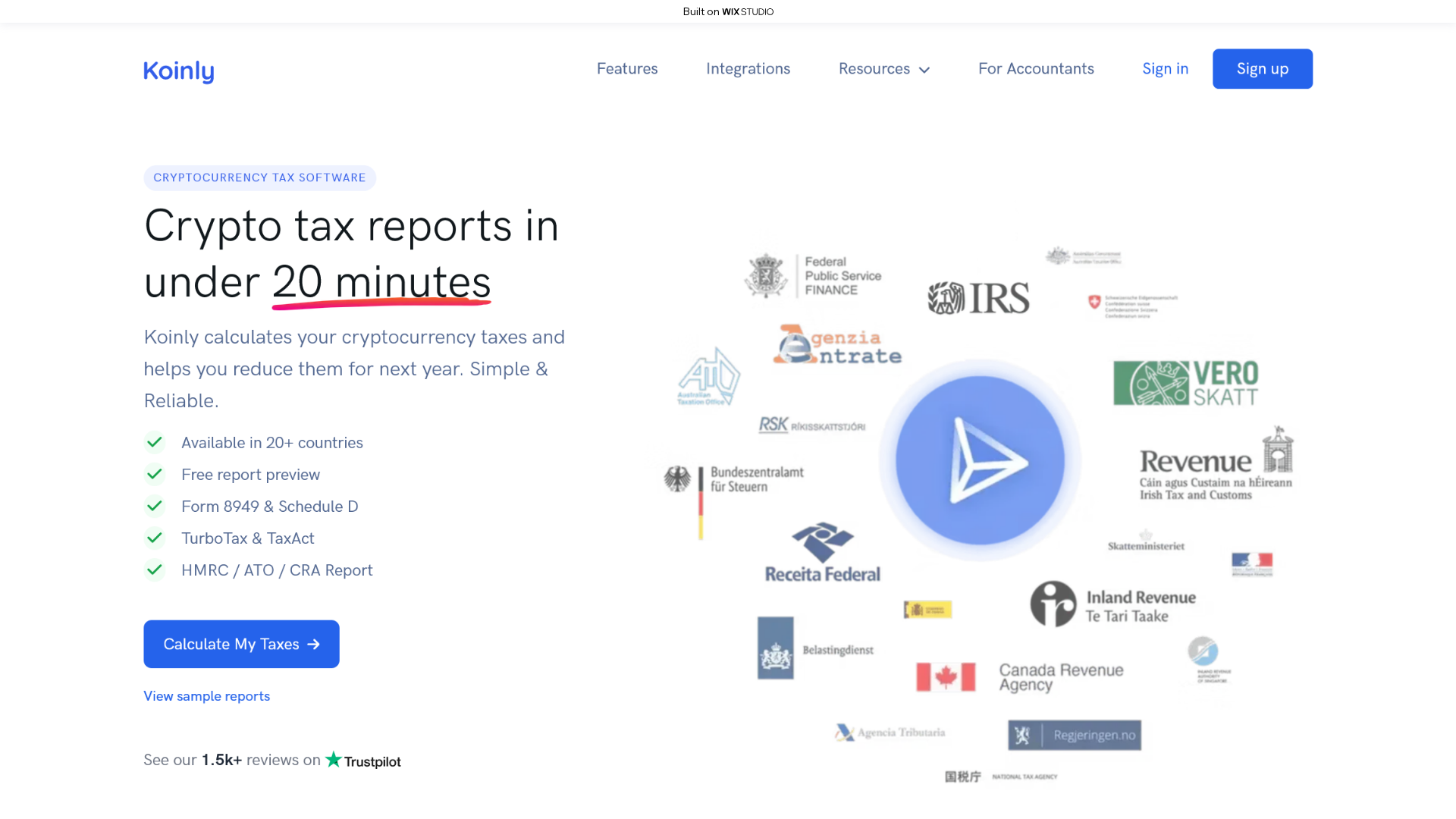Click the Agenzia Entrate logo
This screenshot has height=819, width=1456.
pyautogui.click(x=837, y=345)
